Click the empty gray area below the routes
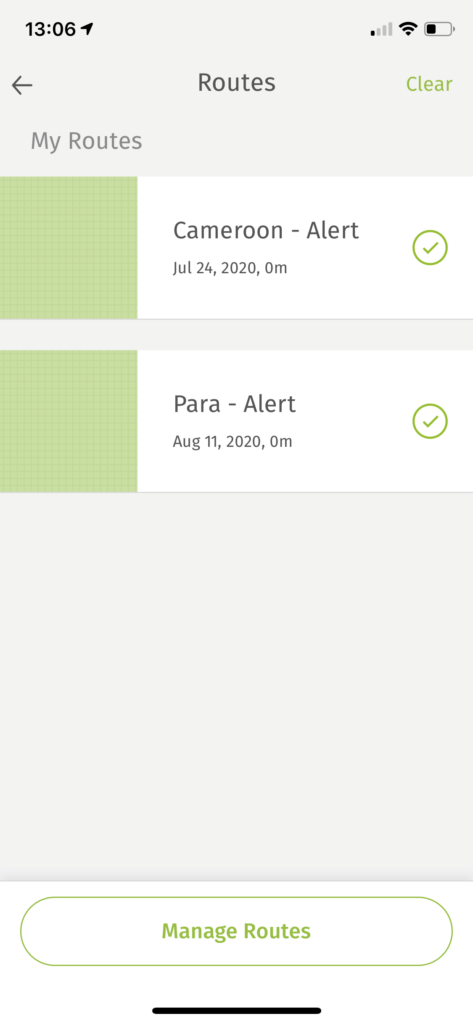 [x=236, y=686]
